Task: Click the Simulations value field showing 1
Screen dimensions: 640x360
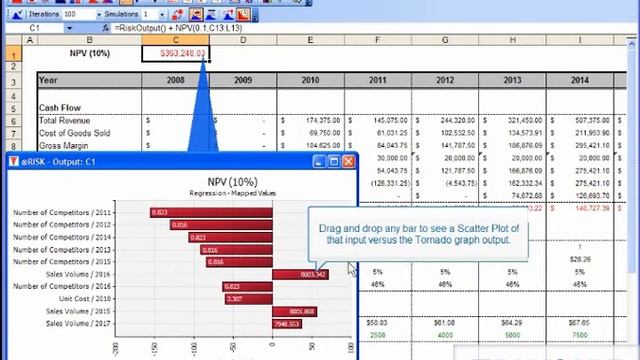Action: (150, 14)
